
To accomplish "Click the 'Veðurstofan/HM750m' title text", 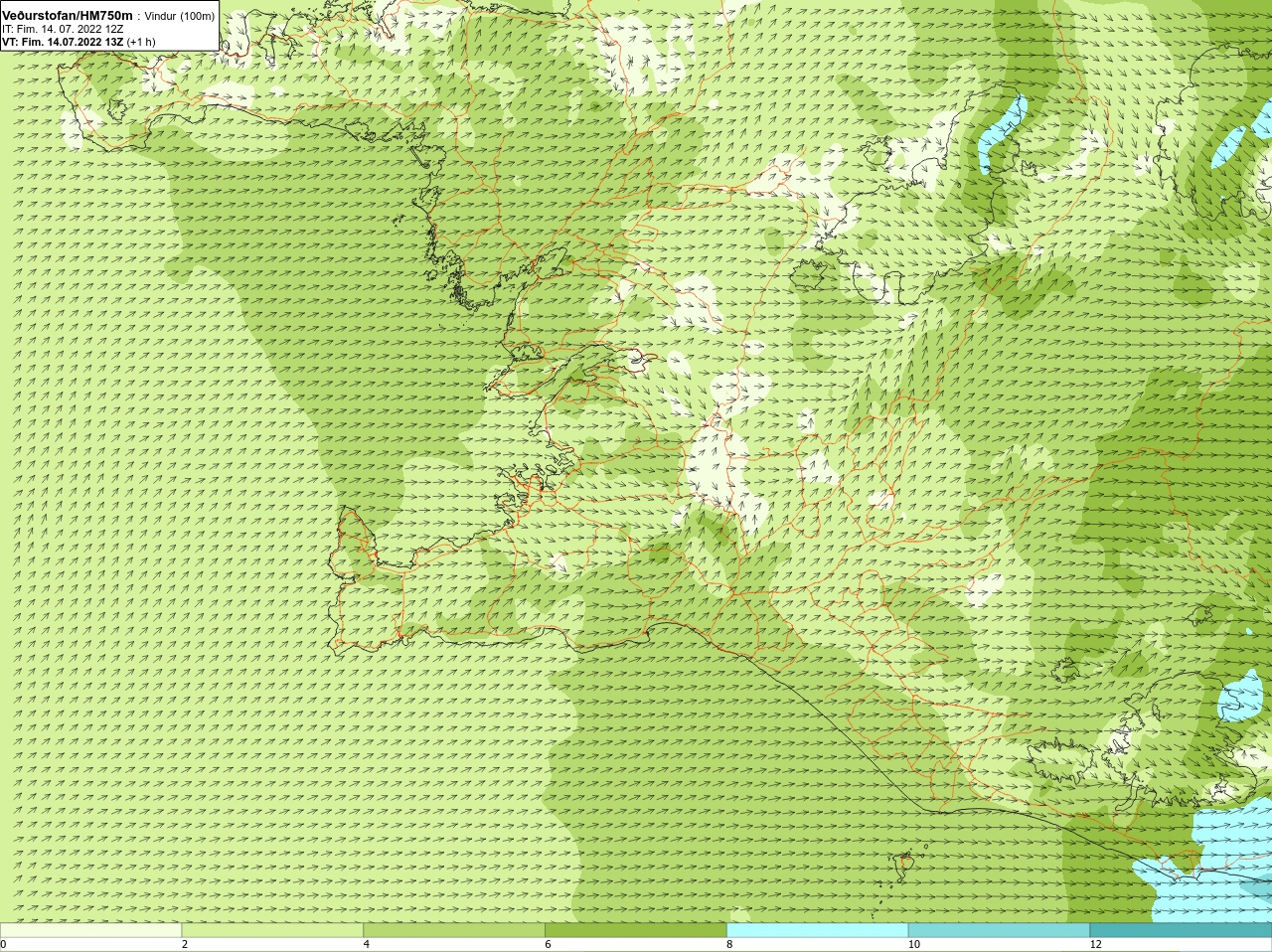I will coord(68,15).
